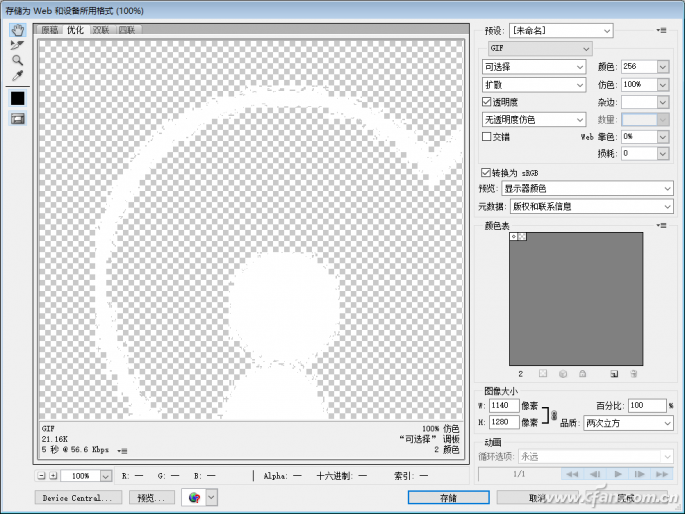Viewport: 685px width, 514px height.
Task: Expand the 仿色 100% value arrow
Action: [x=663, y=85]
